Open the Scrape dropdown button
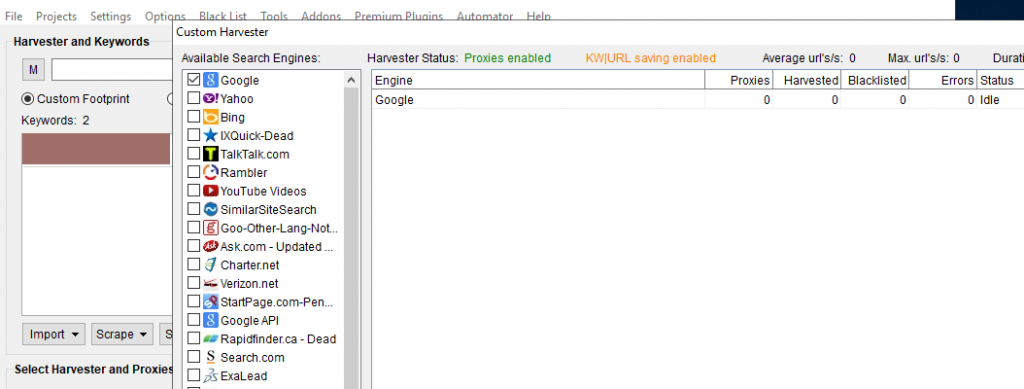Image resolution: width=1024 pixels, height=389 pixels. point(123,334)
